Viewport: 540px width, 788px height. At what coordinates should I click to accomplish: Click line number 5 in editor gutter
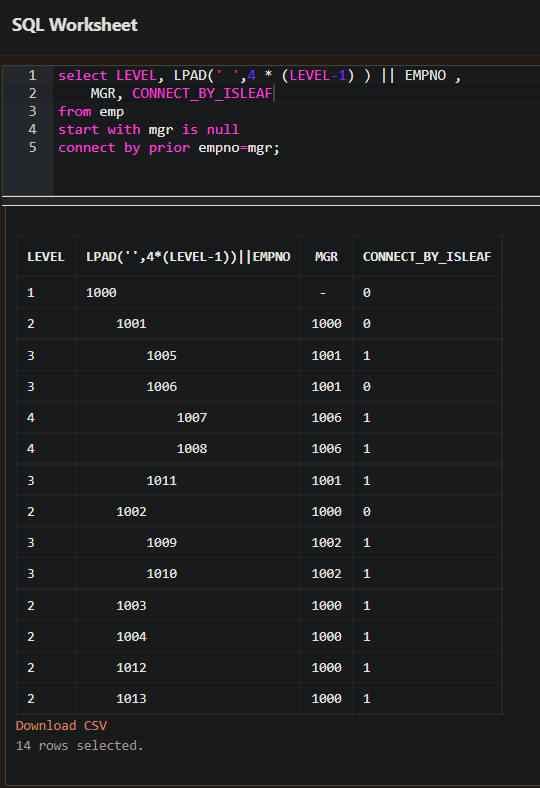[x=32, y=148]
